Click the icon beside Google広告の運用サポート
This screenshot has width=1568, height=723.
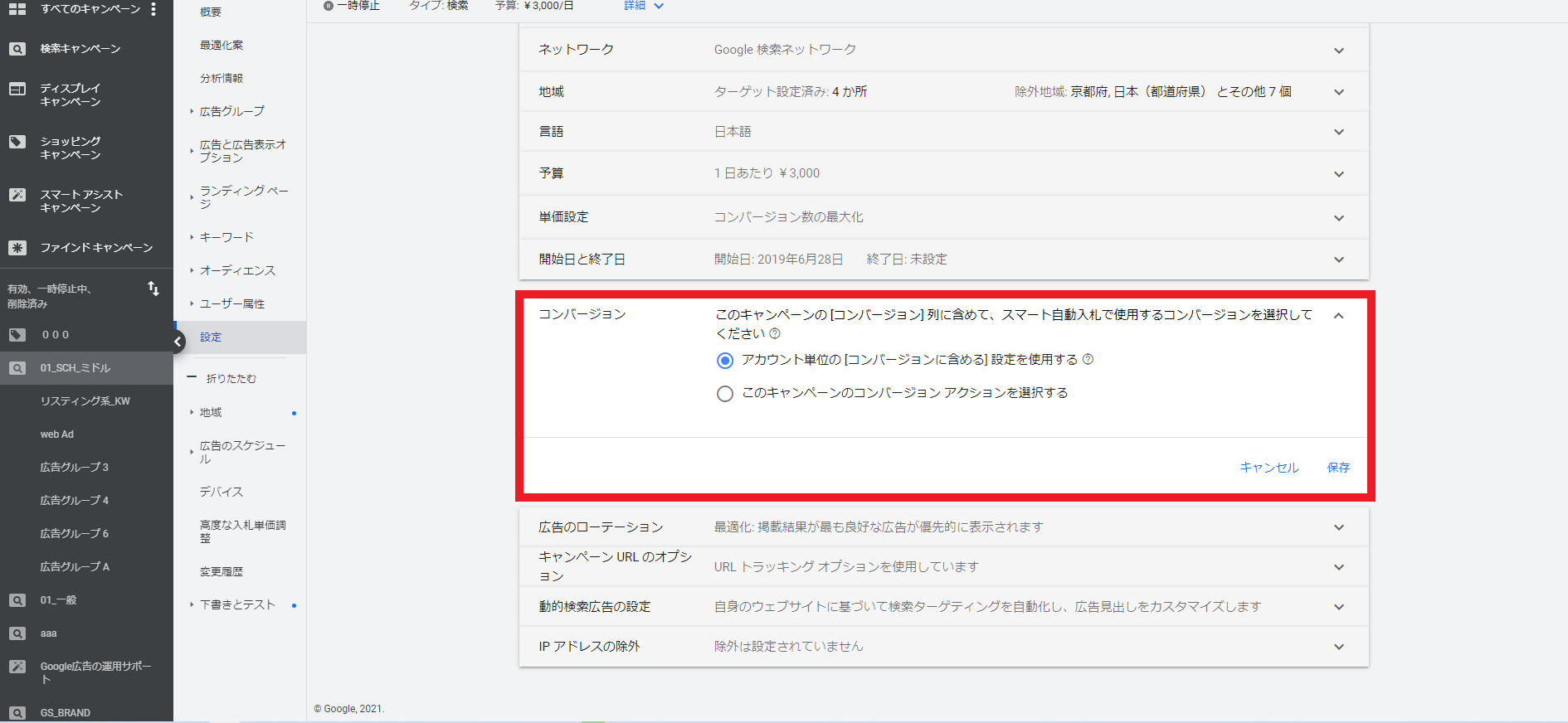pos(17,667)
